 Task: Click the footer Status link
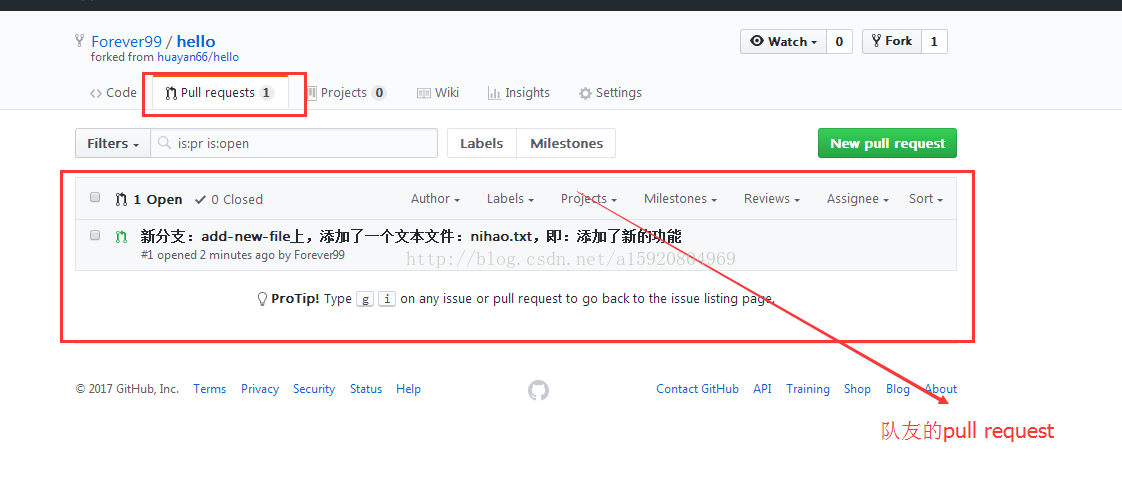click(x=366, y=389)
